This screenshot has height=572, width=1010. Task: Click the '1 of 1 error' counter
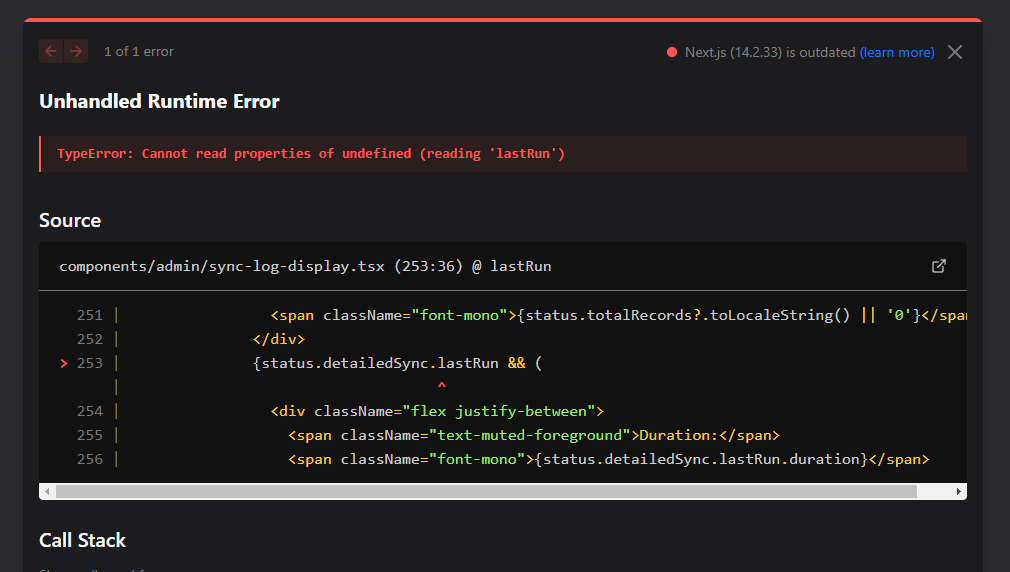(x=139, y=52)
